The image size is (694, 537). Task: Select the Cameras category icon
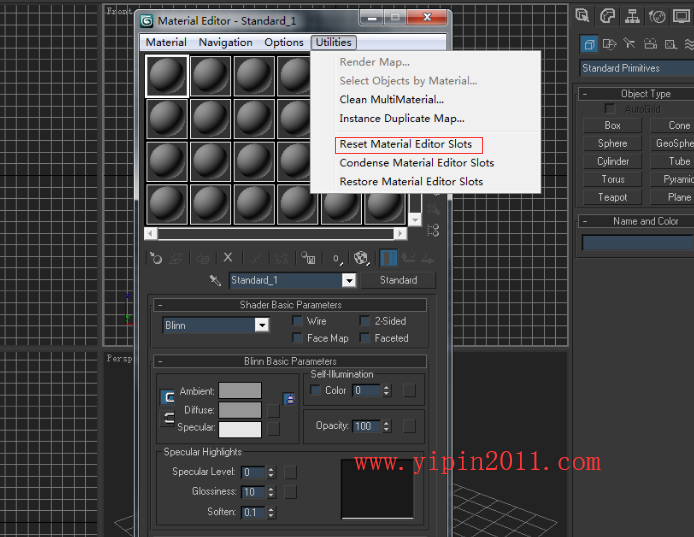[650, 44]
